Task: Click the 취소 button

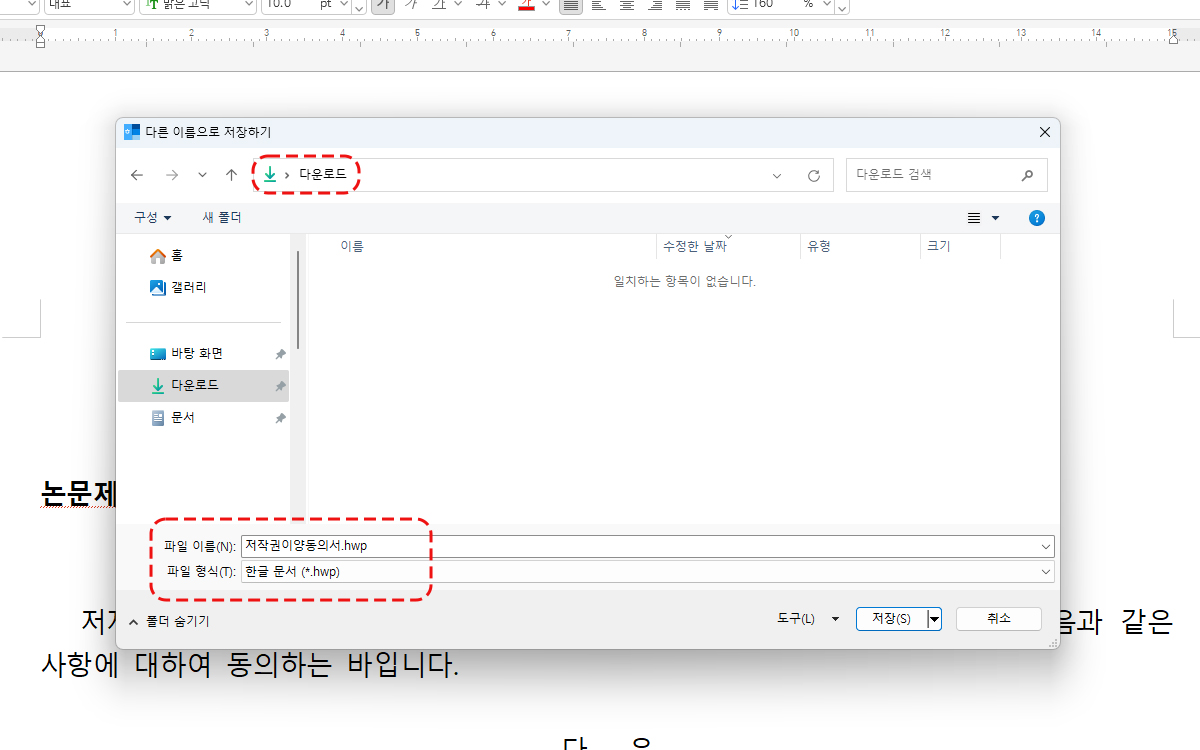Action: [998, 619]
